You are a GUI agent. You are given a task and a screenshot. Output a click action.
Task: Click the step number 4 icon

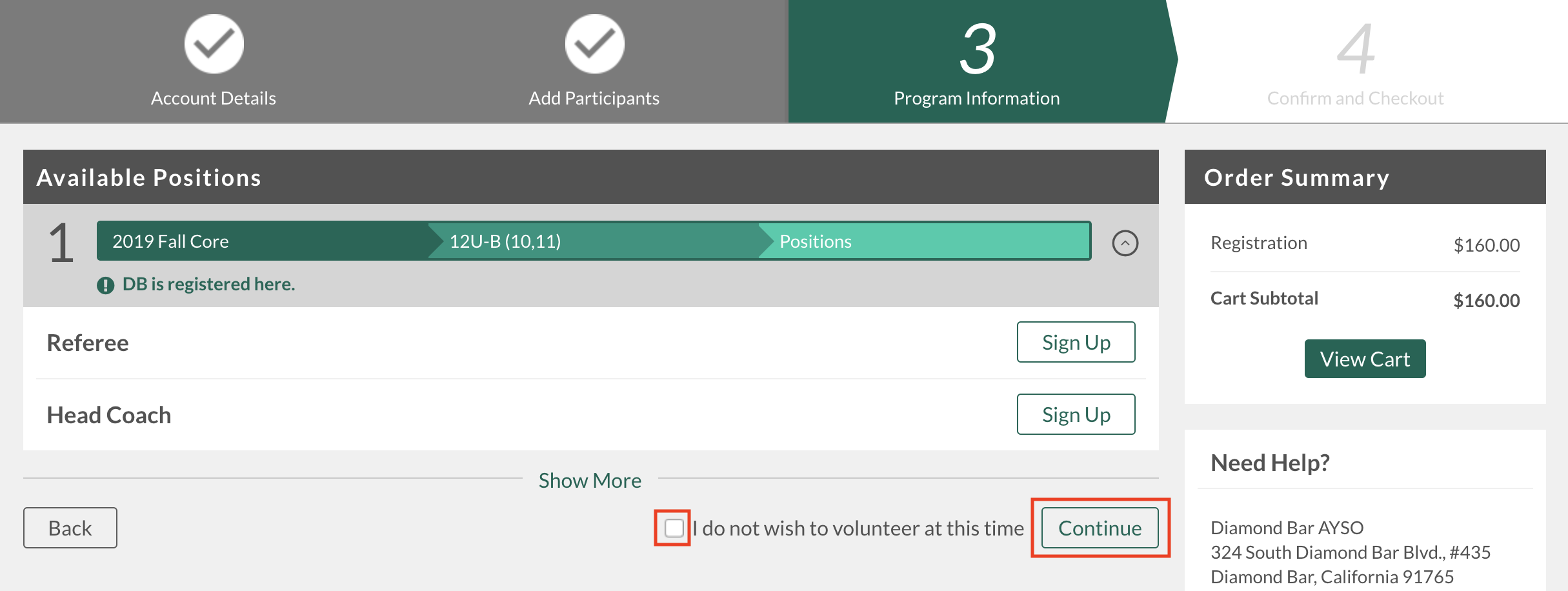[x=1356, y=49]
